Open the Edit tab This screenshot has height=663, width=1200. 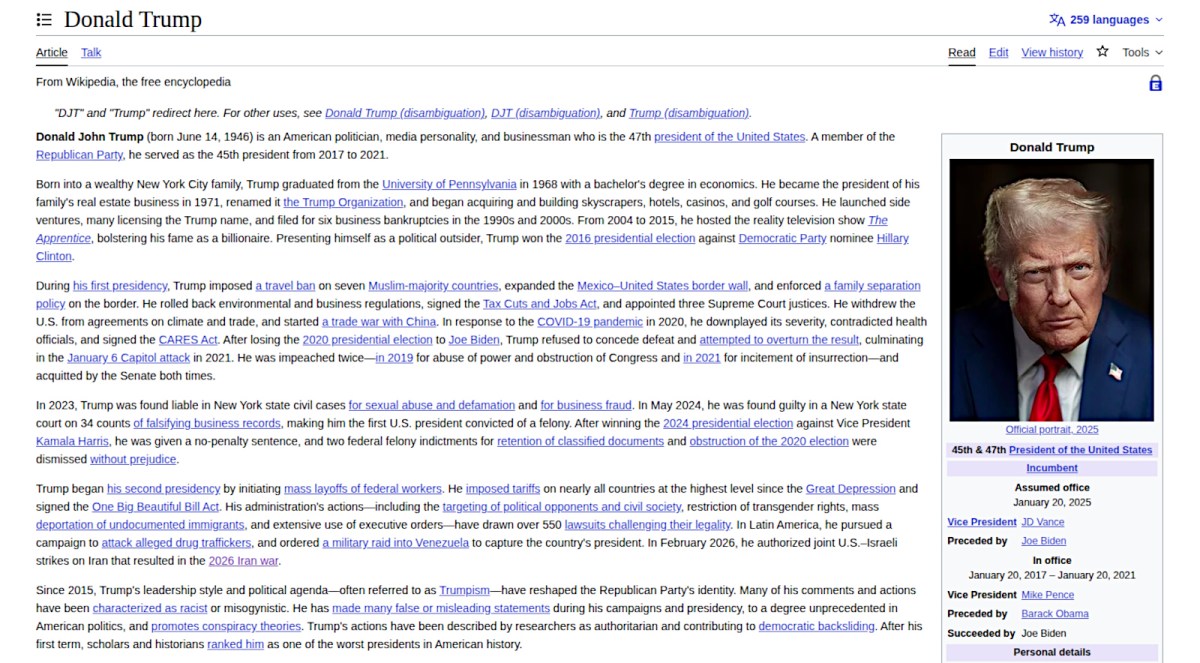pyautogui.click(x=998, y=53)
